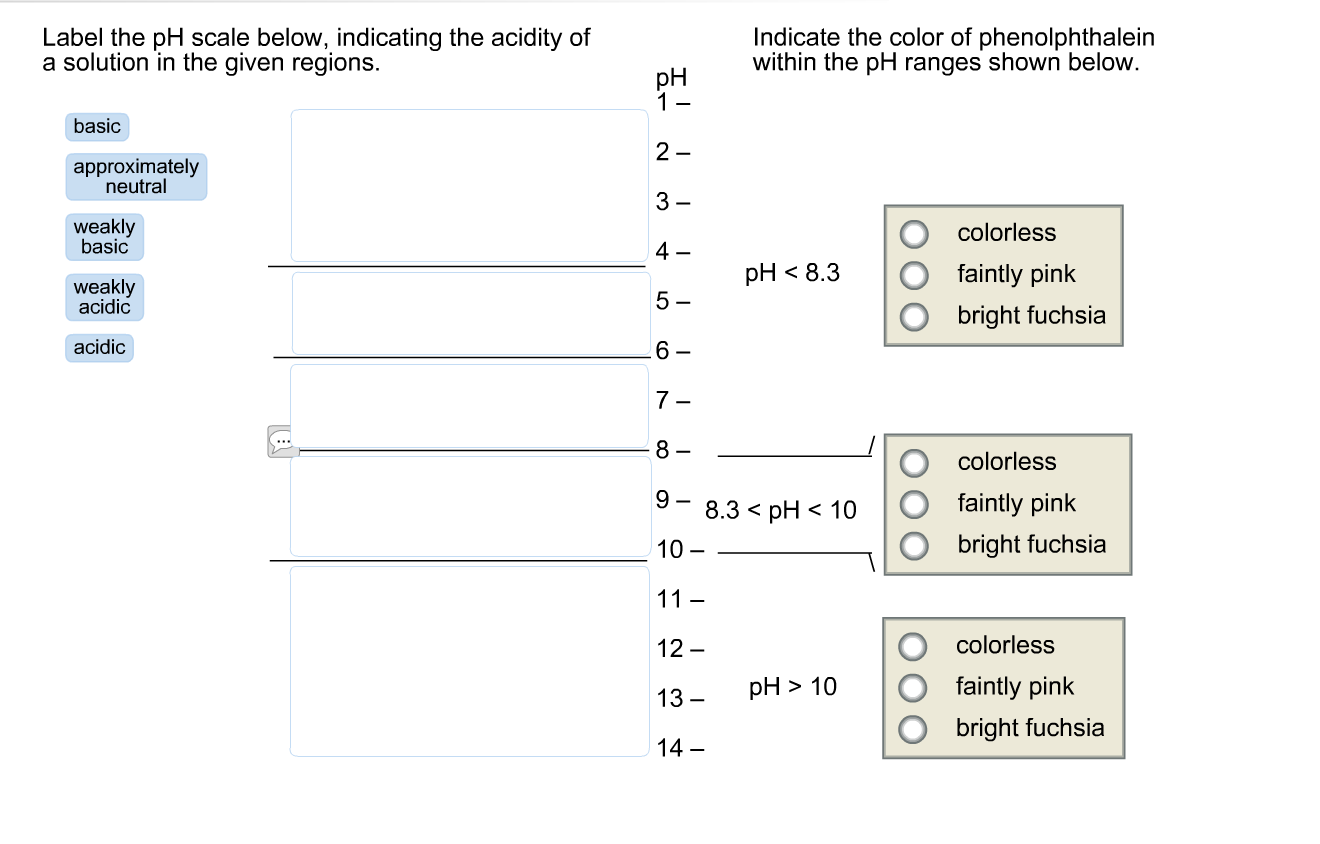Select faintly pink for pH > 10

tap(911, 687)
